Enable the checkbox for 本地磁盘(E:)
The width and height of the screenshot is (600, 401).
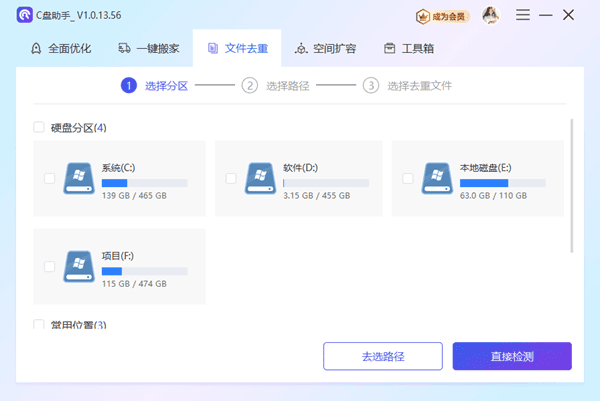[x=407, y=178]
